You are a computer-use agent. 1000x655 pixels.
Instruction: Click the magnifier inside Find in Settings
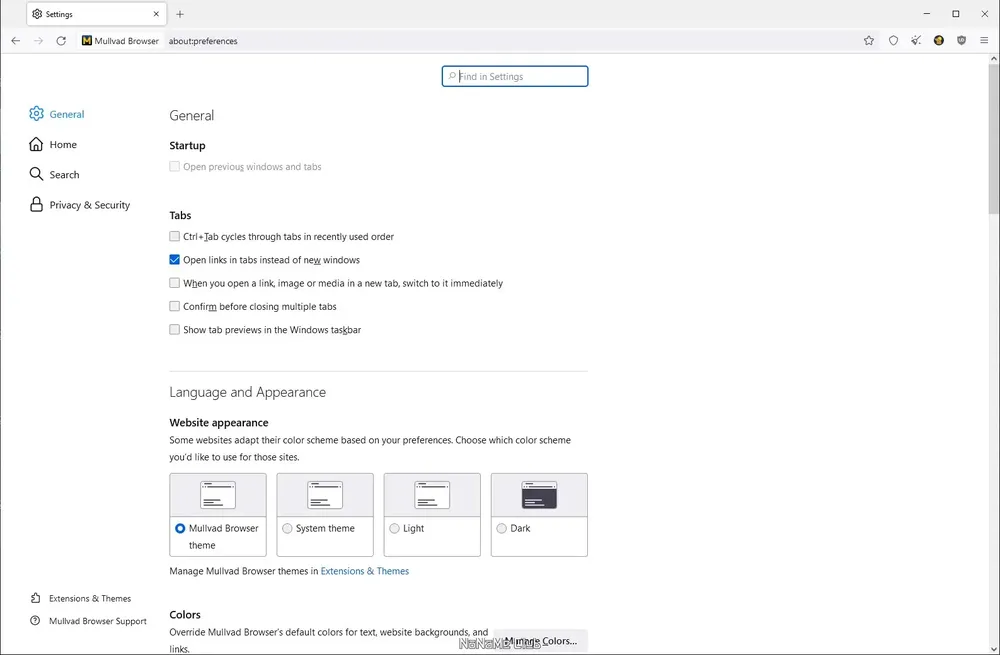(452, 76)
